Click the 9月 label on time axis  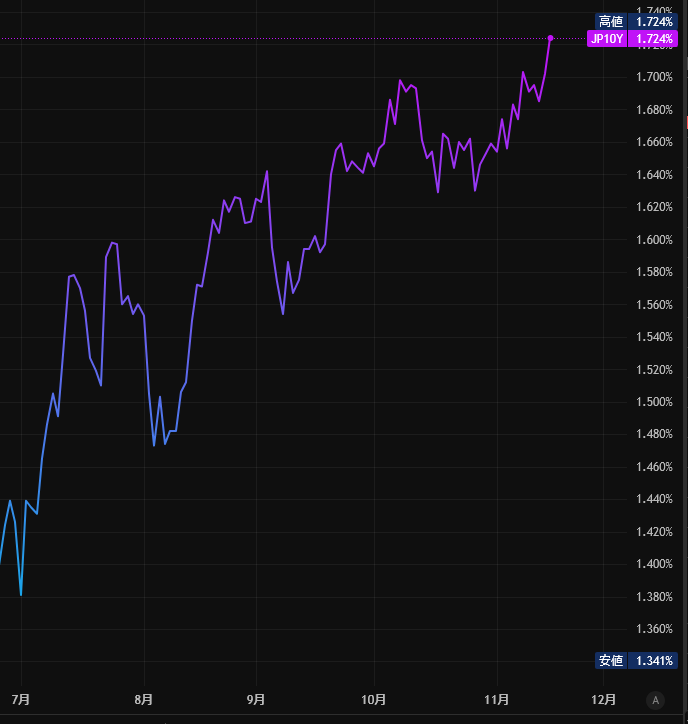coord(256,699)
